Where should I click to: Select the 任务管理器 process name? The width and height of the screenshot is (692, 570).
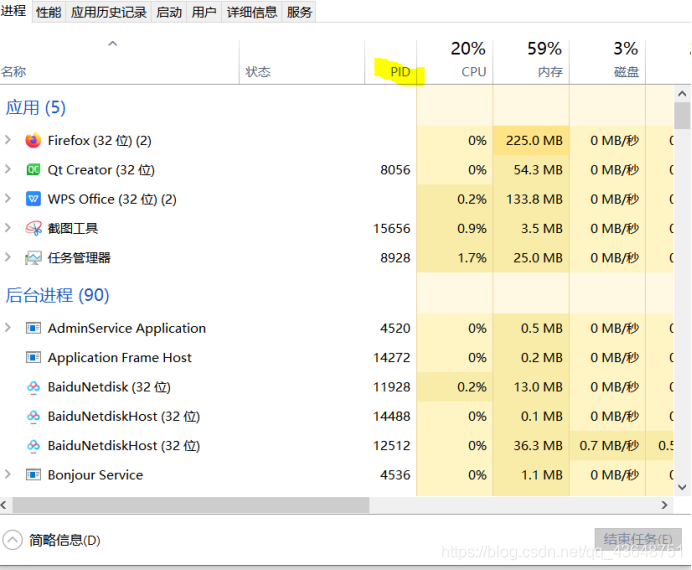point(79,258)
